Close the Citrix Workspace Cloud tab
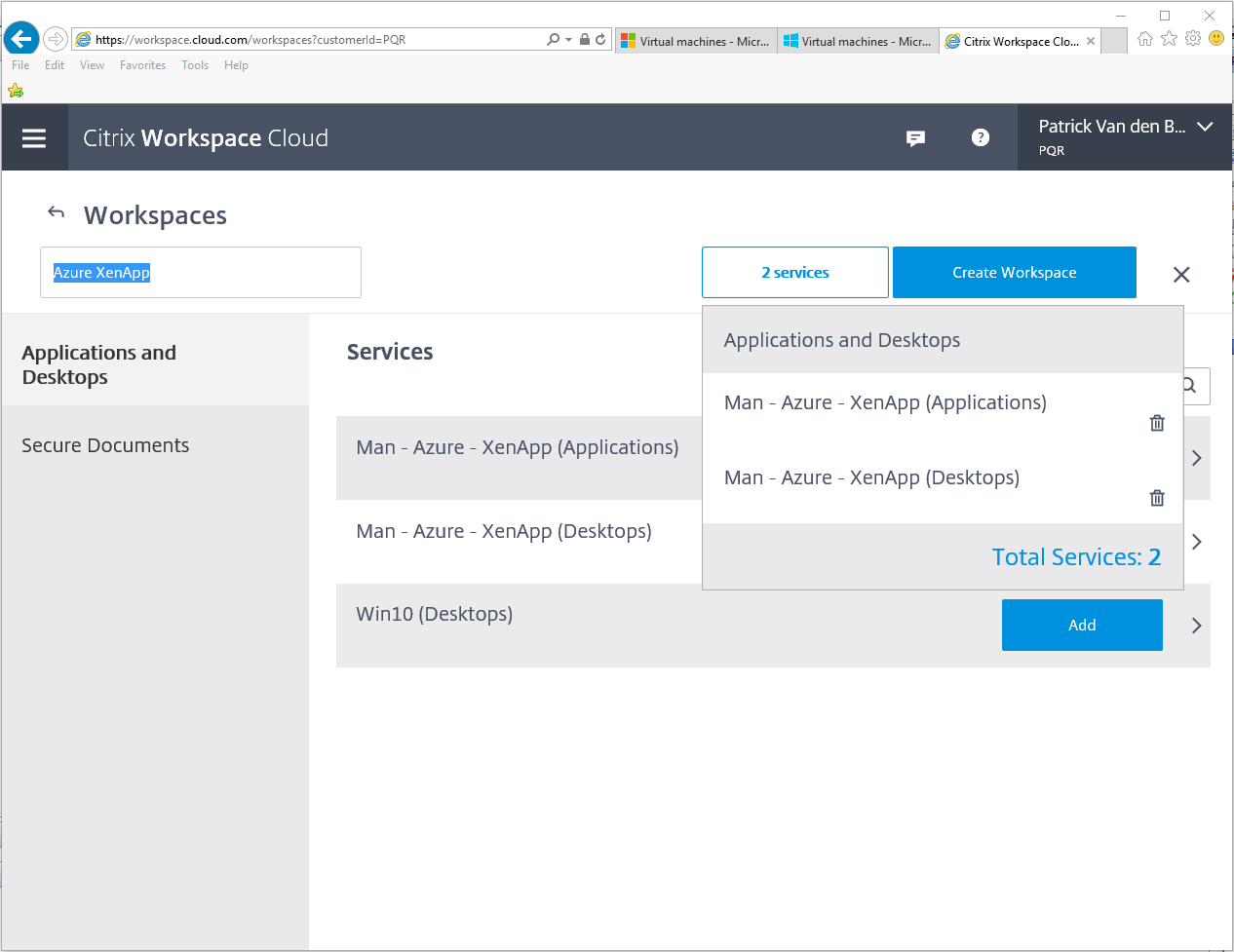This screenshot has width=1234, height=952. (x=1091, y=41)
